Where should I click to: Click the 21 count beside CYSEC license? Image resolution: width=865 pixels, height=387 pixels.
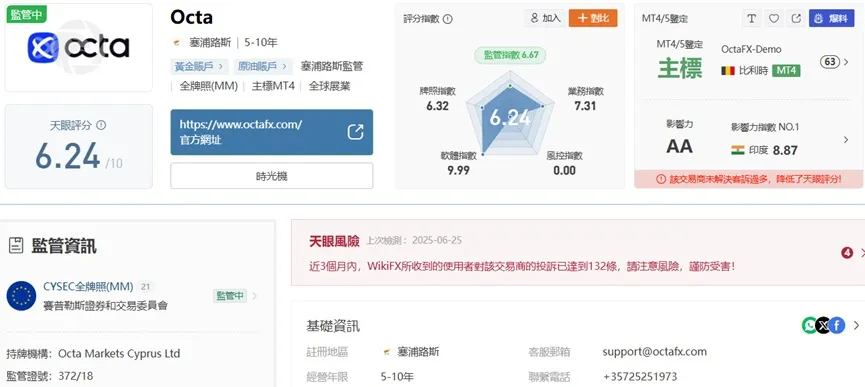pyautogui.click(x=146, y=287)
